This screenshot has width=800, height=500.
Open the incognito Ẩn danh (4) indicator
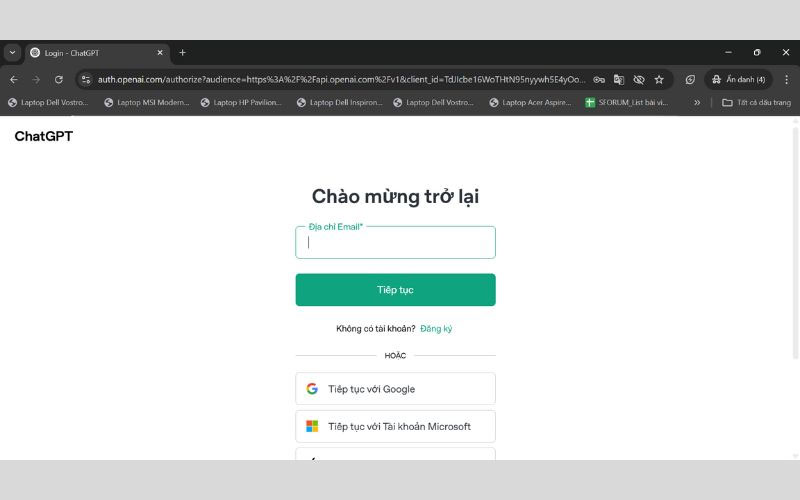738,80
